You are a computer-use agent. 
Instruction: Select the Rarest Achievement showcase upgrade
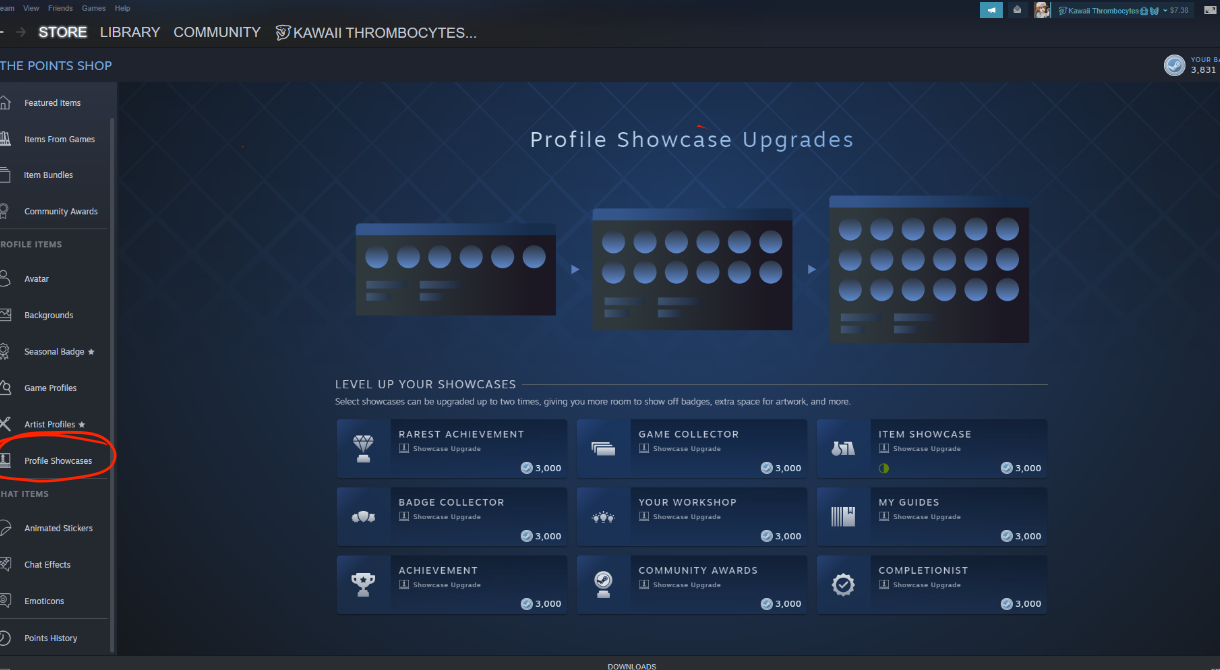[452, 448]
